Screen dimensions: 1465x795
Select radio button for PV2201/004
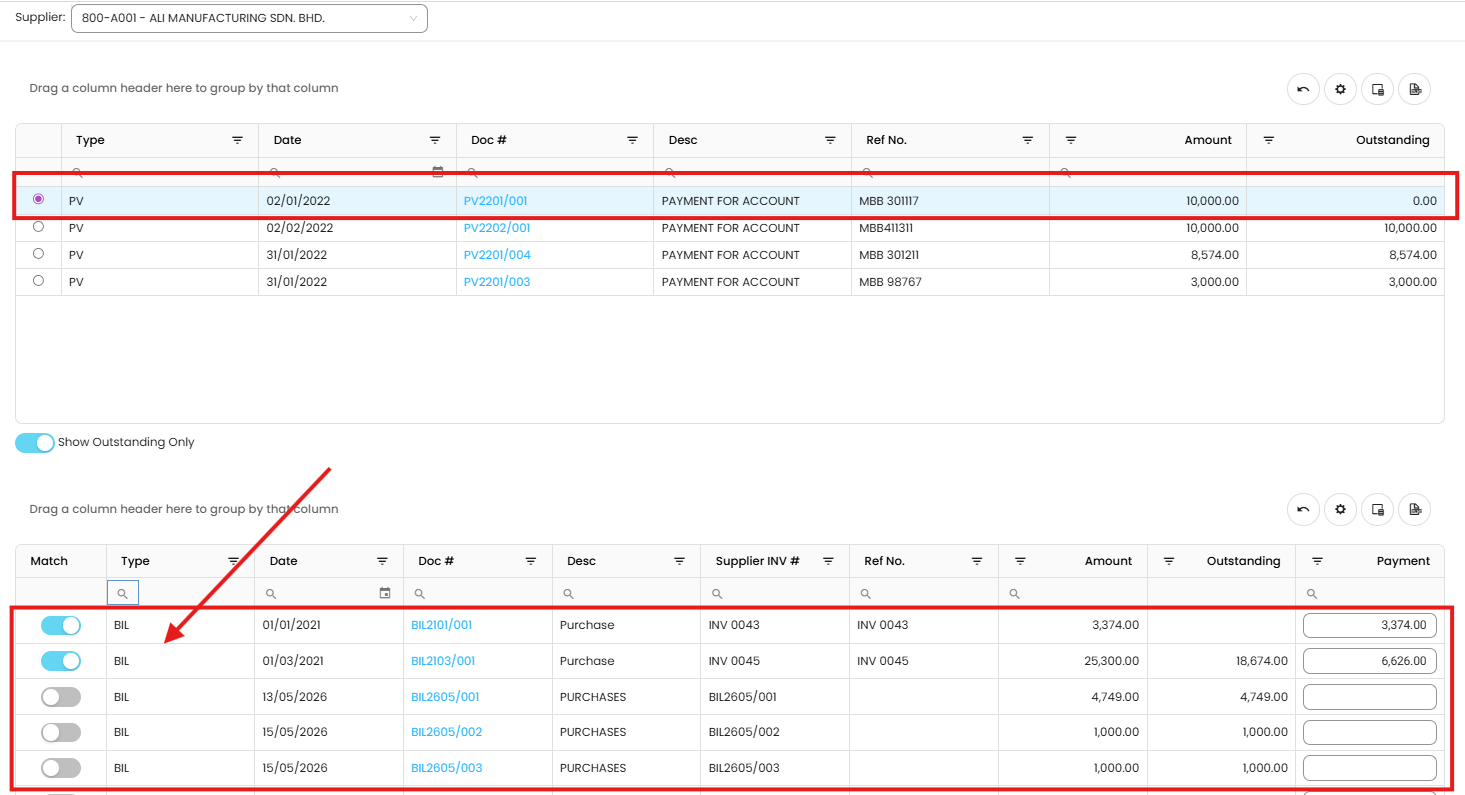38,254
